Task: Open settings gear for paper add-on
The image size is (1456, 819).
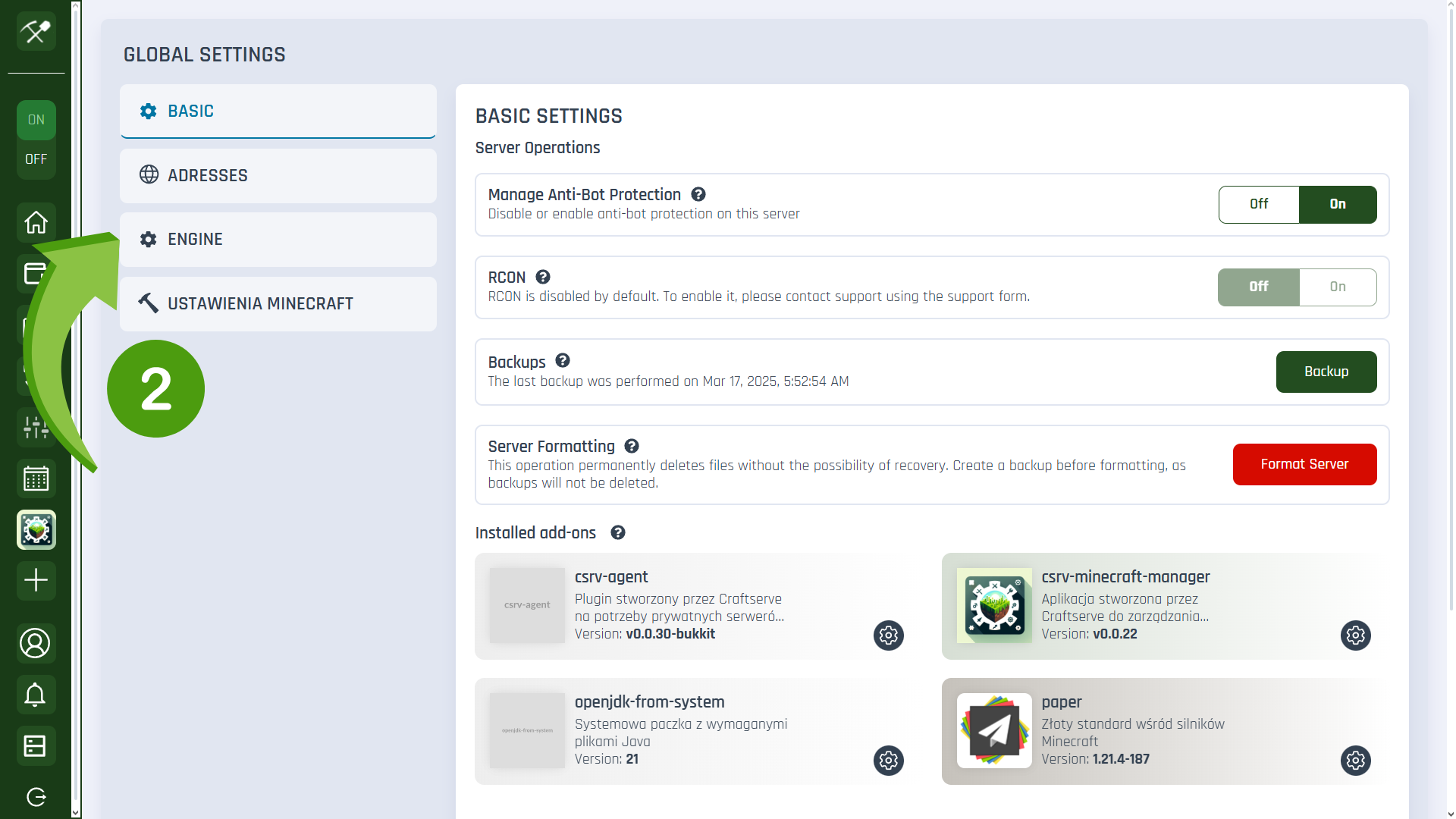Action: [x=1355, y=761]
